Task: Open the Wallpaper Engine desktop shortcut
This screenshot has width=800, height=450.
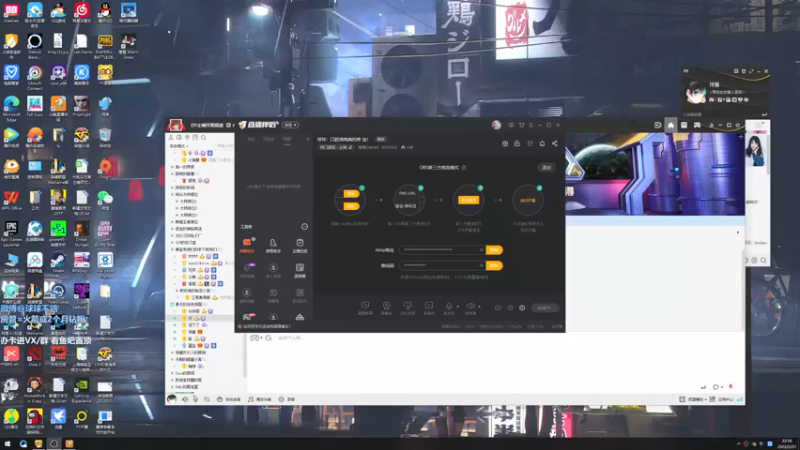Action: point(105,265)
